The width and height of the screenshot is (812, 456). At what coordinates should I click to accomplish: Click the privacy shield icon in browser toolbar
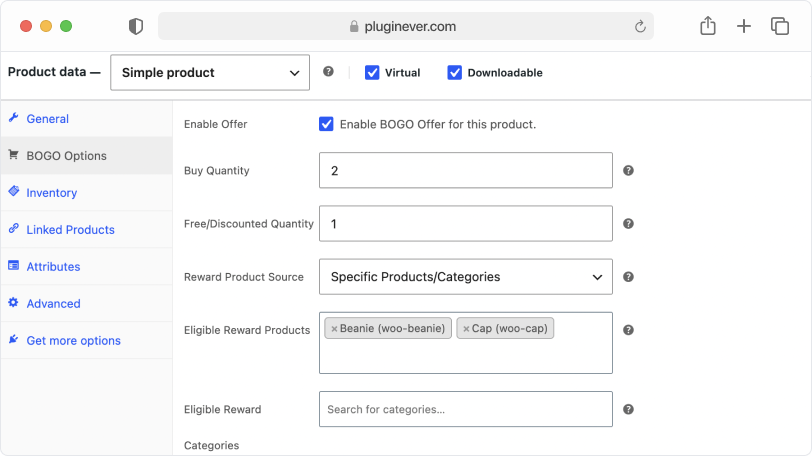coord(136,26)
